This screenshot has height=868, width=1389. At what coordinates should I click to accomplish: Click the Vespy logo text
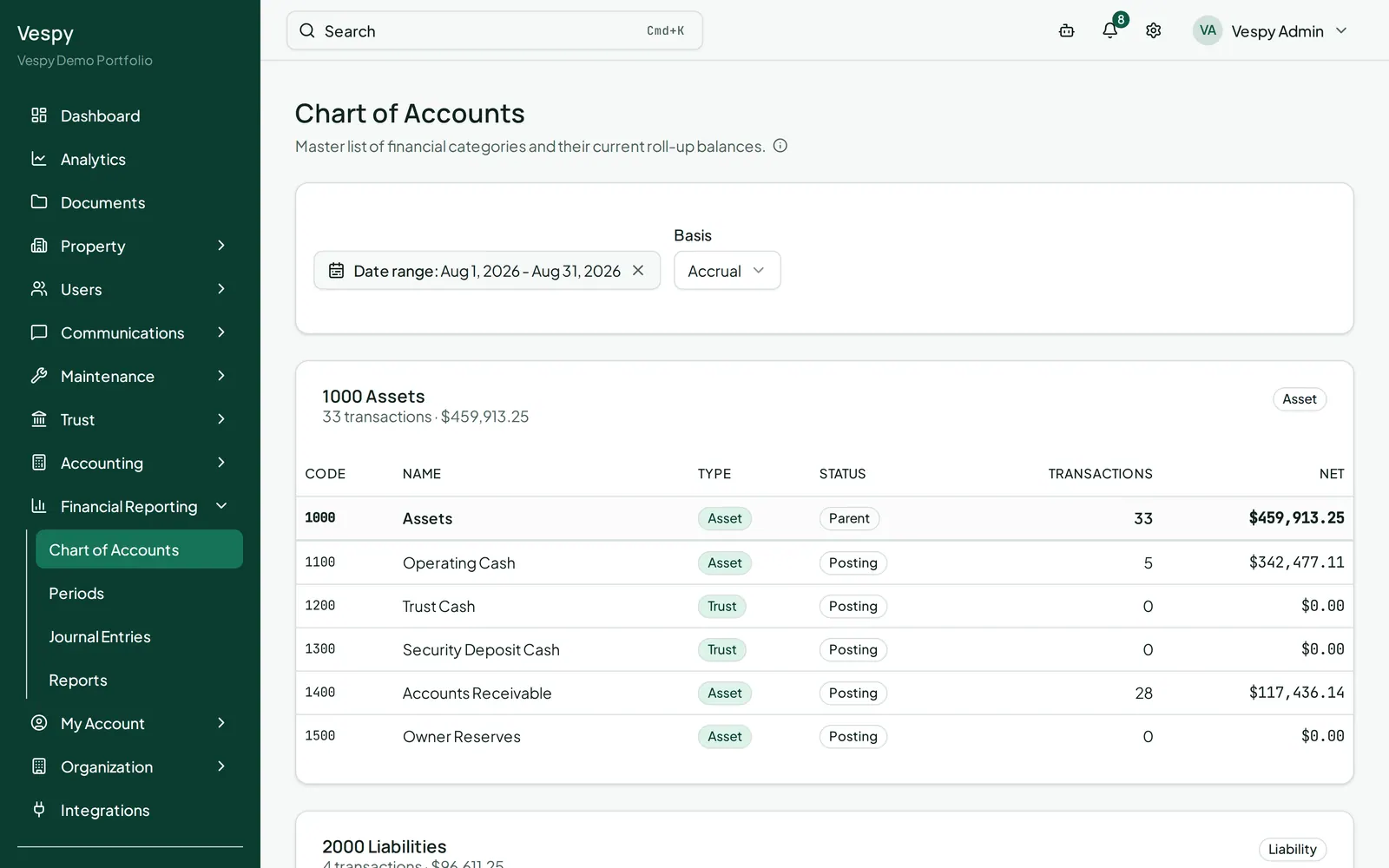pos(45,34)
